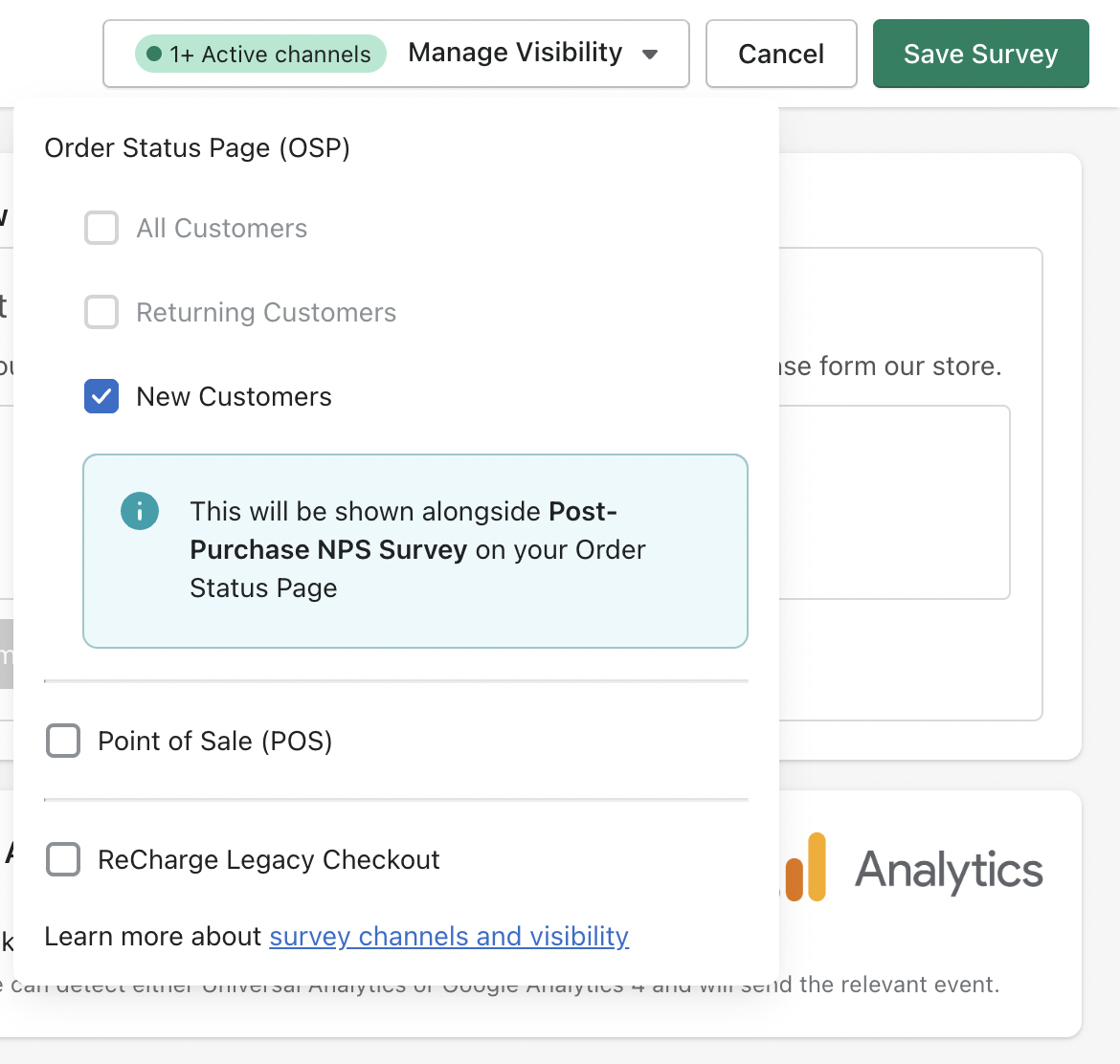The width and height of the screenshot is (1120, 1064).
Task: Click the Analytics wordmark text
Action: click(950, 870)
